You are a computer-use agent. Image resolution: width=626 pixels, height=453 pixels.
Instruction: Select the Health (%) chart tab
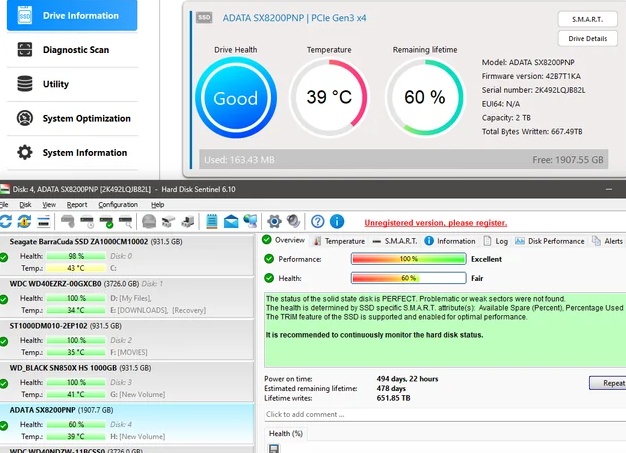(285, 433)
